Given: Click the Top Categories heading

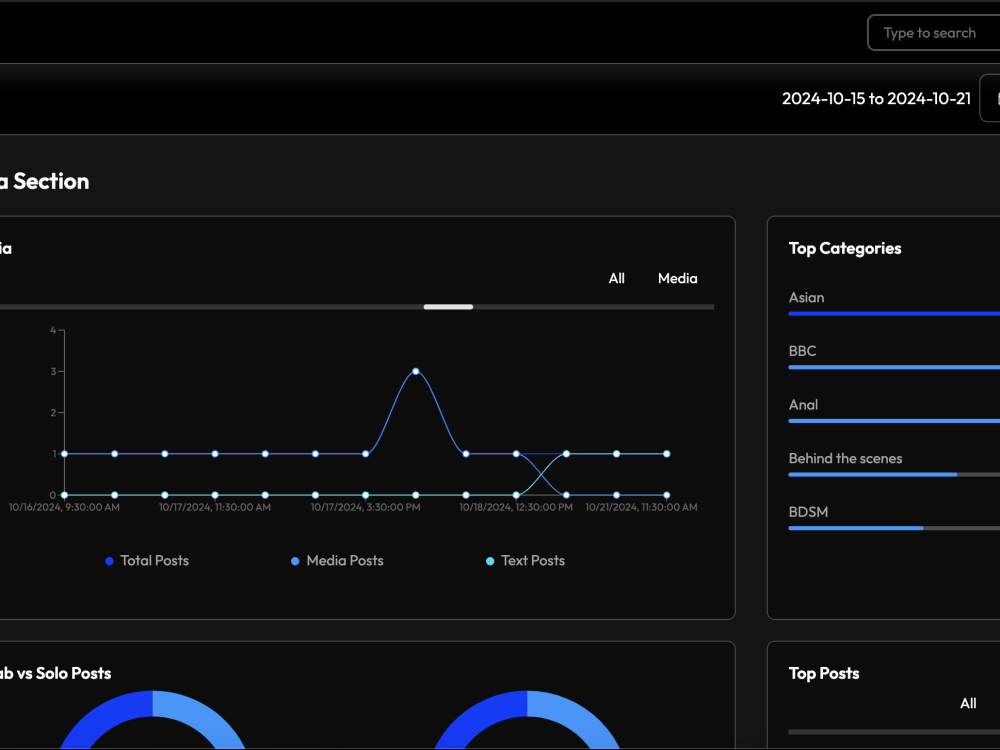Looking at the screenshot, I should click(844, 248).
